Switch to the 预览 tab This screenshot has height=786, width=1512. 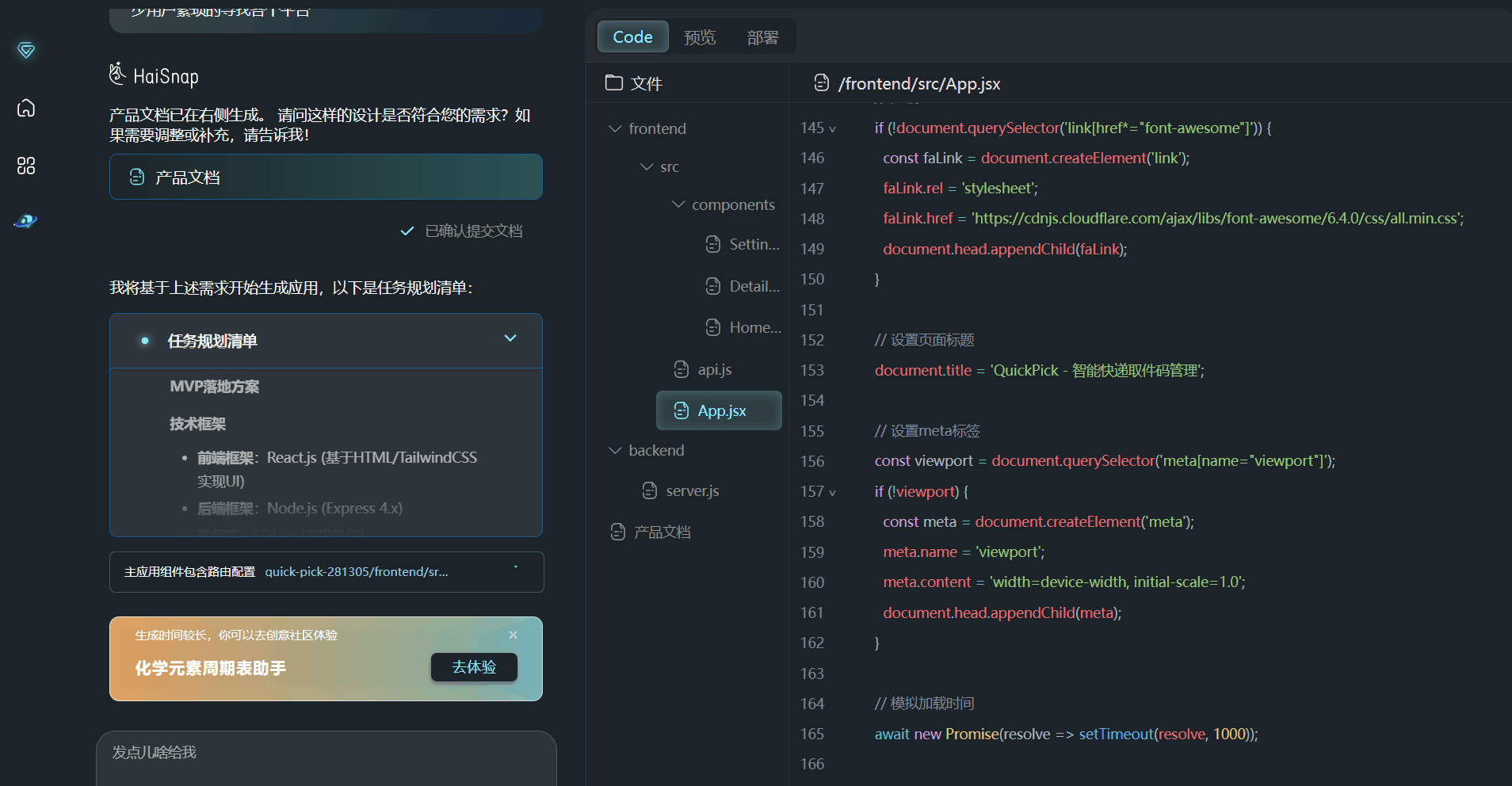[700, 37]
